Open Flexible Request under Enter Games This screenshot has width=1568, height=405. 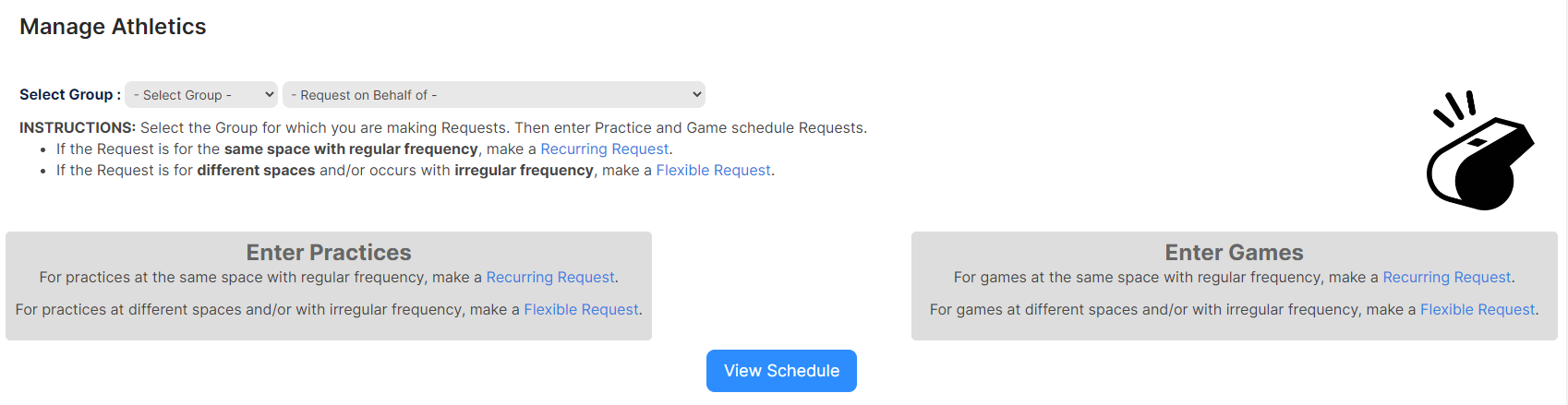click(x=1478, y=309)
